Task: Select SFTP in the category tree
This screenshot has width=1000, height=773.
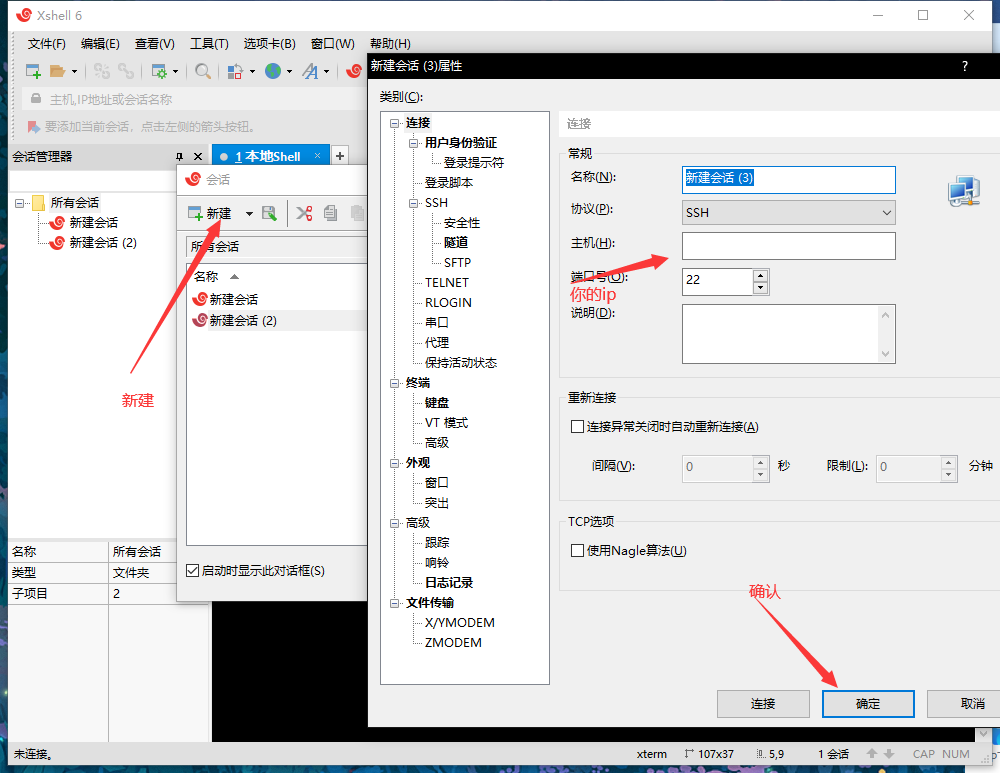Action: [457, 263]
